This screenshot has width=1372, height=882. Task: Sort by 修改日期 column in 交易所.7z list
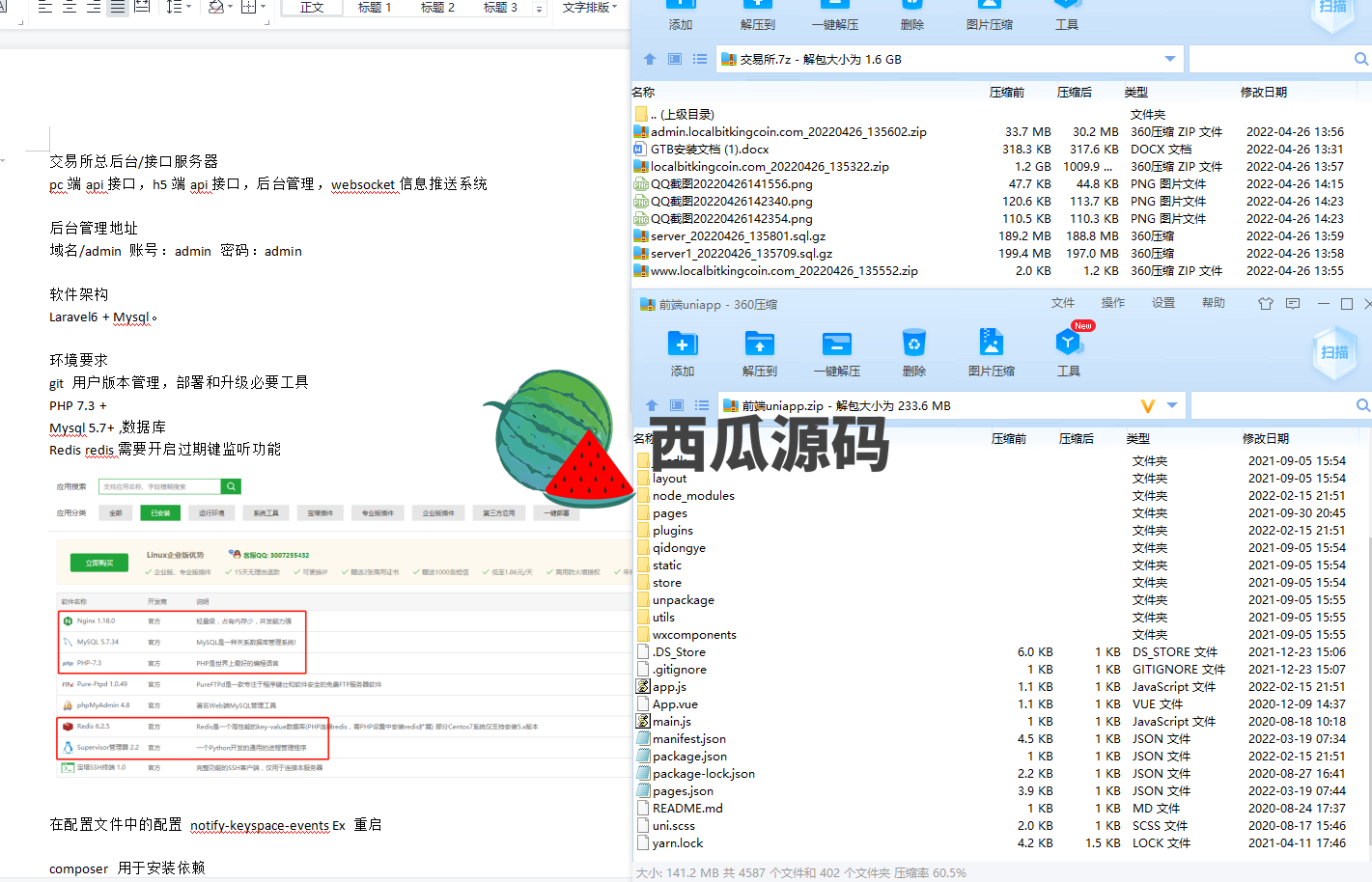1264,93
